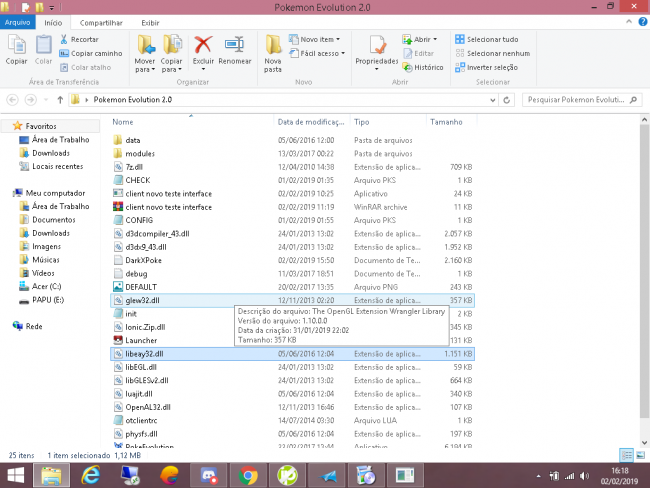650x488 pixels.
Task: Select the otclientrc LUA file
Action: (x=292, y=420)
